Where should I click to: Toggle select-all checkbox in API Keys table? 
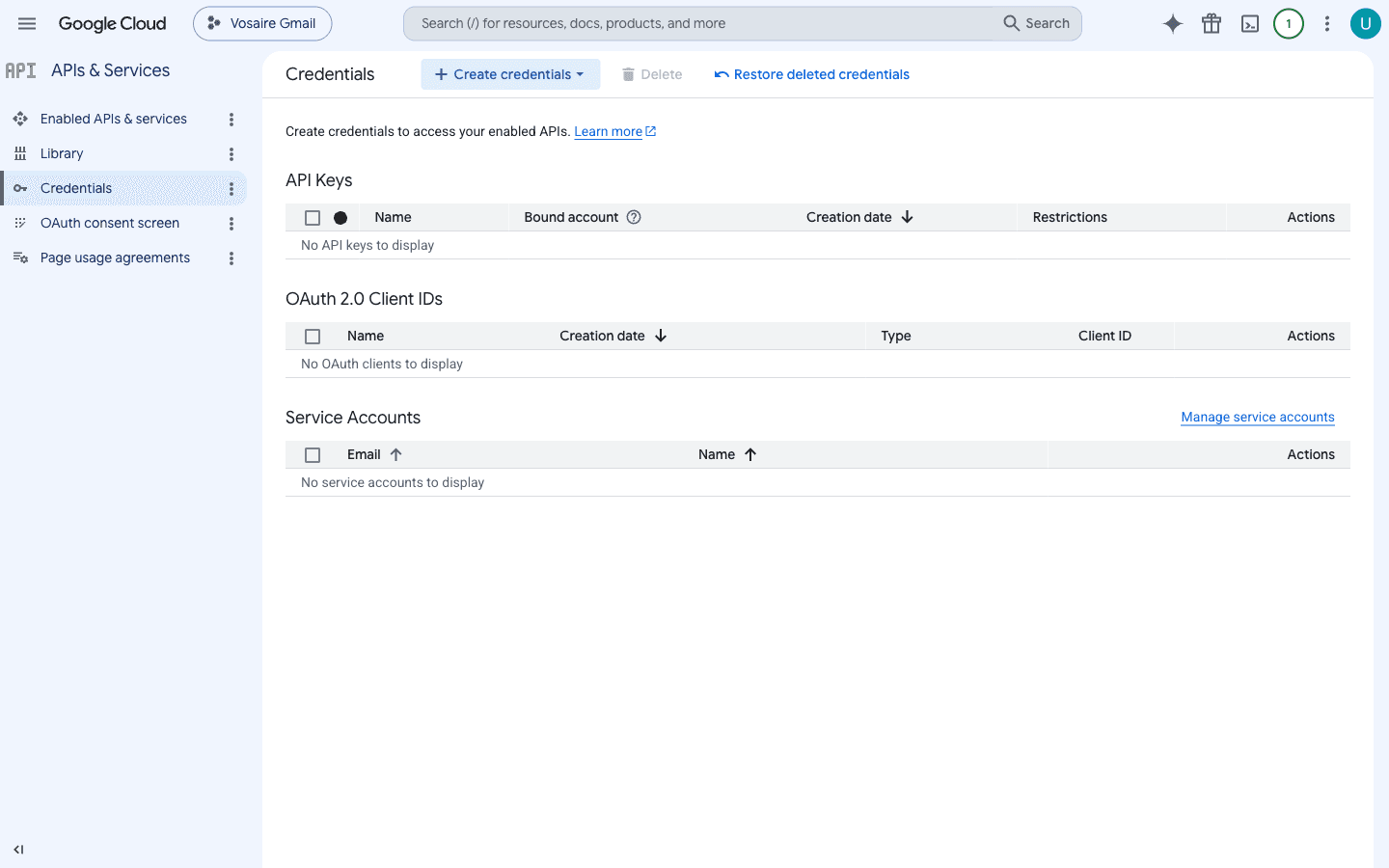[313, 218]
